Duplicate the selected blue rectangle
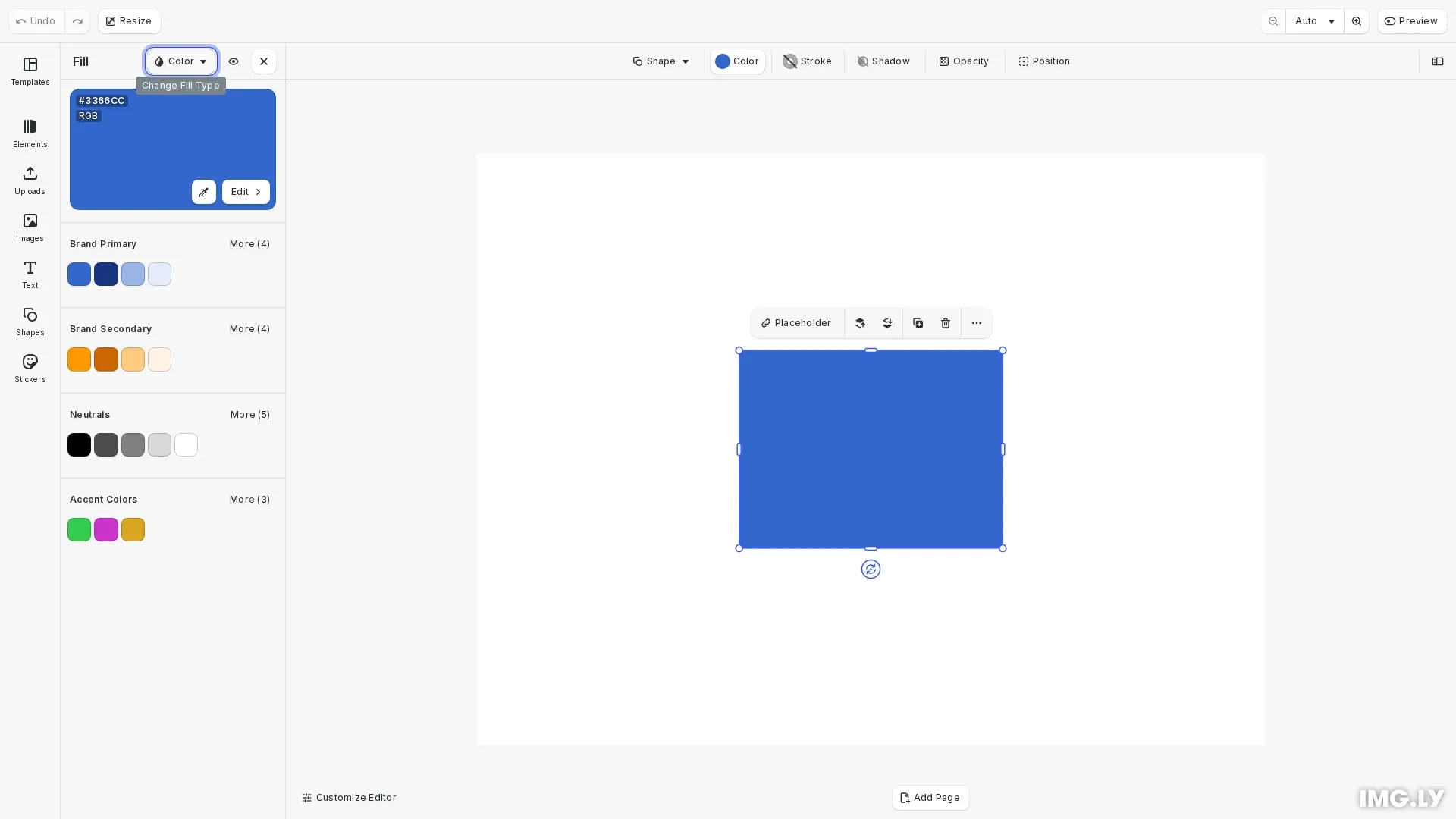Viewport: 1456px width, 819px height. pyautogui.click(x=918, y=322)
